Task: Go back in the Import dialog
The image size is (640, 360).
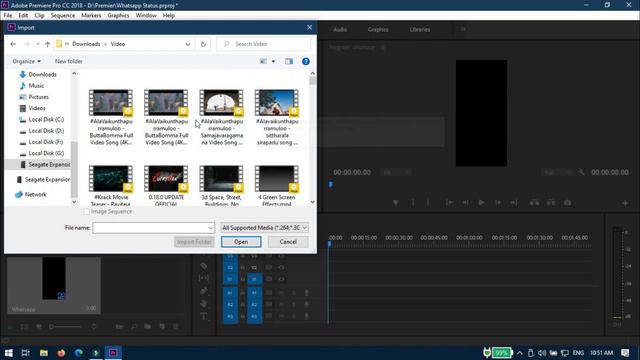Action: pyautogui.click(x=13, y=44)
